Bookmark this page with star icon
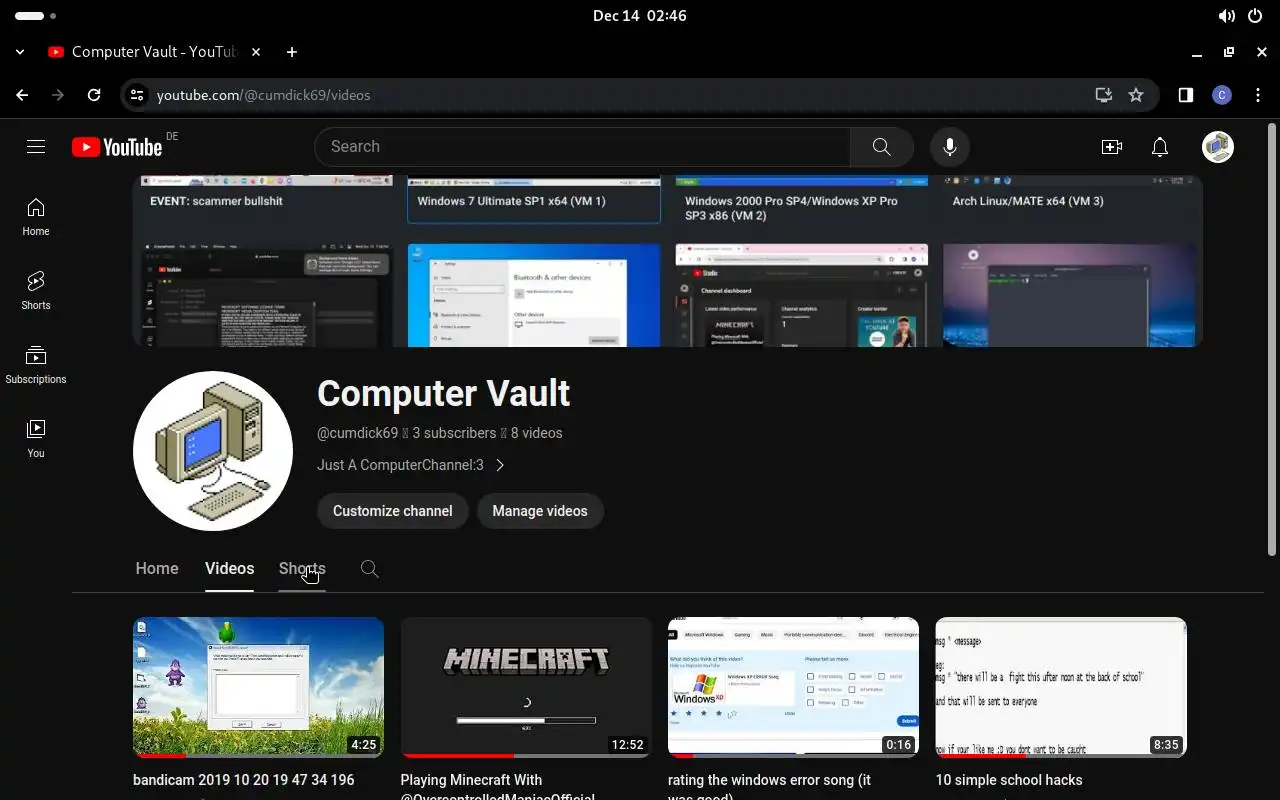This screenshot has width=1280, height=800. [x=1136, y=95]
